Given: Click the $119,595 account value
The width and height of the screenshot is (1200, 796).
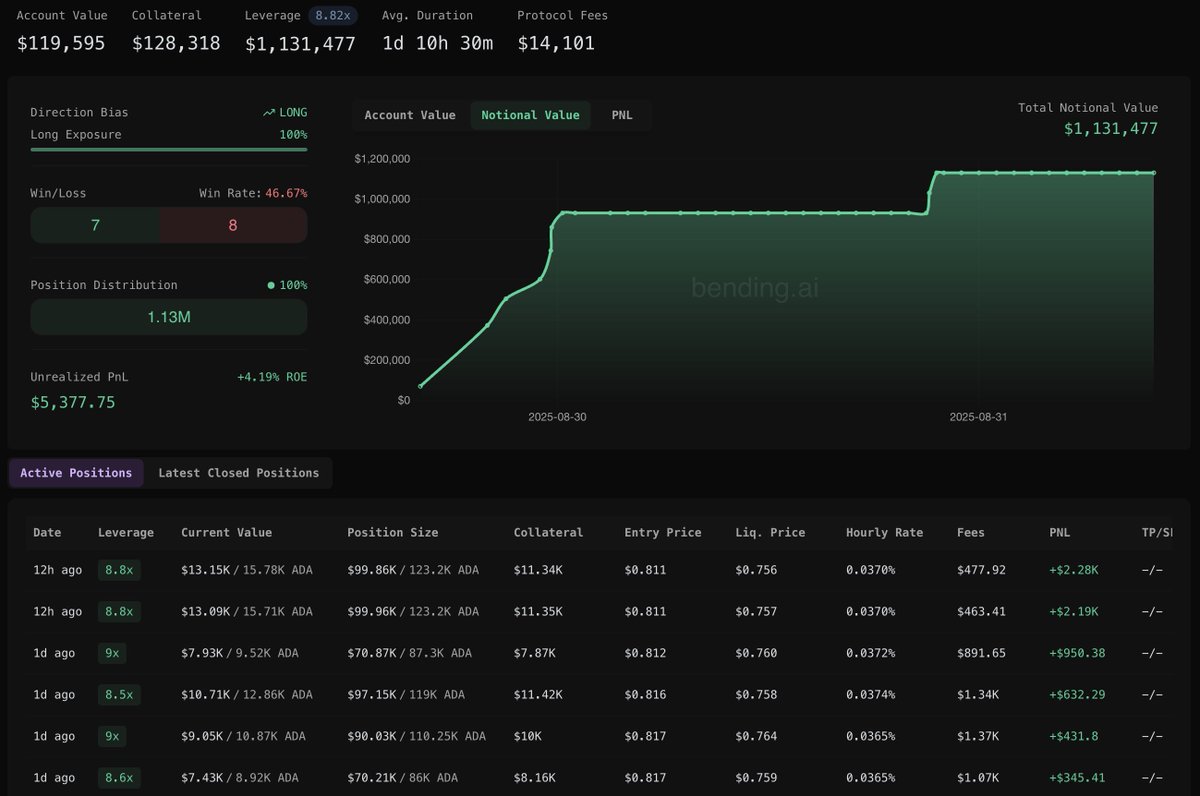Looking at the screenshot, I should pyautogui.click(x=61, y=43).
